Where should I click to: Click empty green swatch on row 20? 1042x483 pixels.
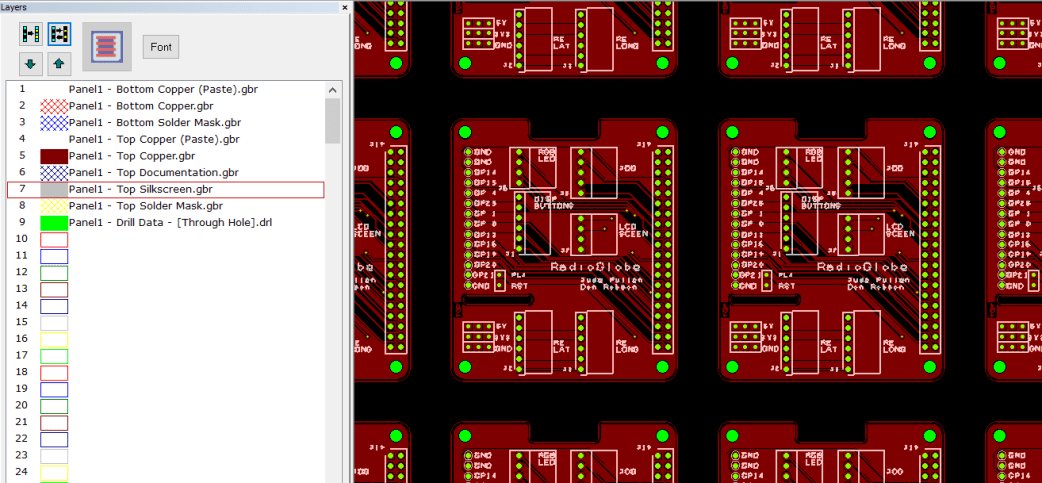click(x=54, y=406)
